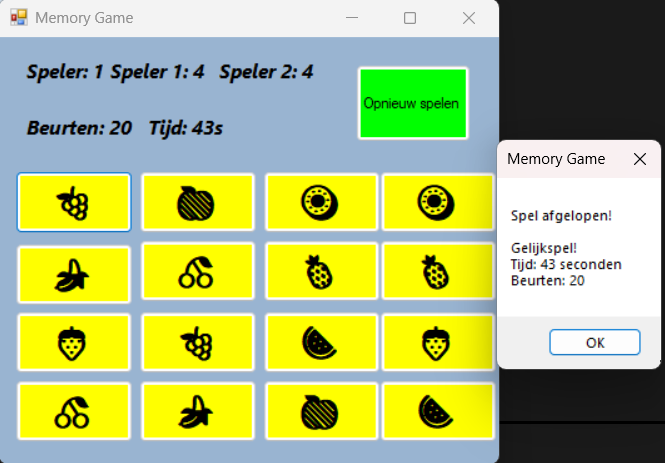This screenshot has width=665, height=463.
Task: Click 'Beurten: 20' inside the dialog
Action: pyautogui.click(x=548, y=281)
